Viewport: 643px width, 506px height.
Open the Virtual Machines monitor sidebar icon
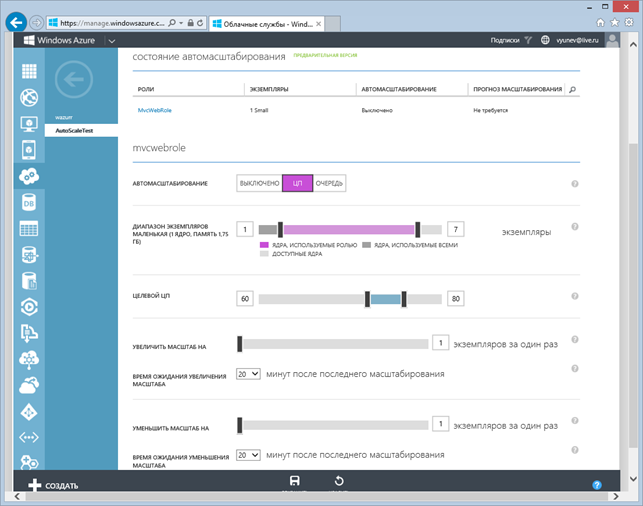pos(29,123)
